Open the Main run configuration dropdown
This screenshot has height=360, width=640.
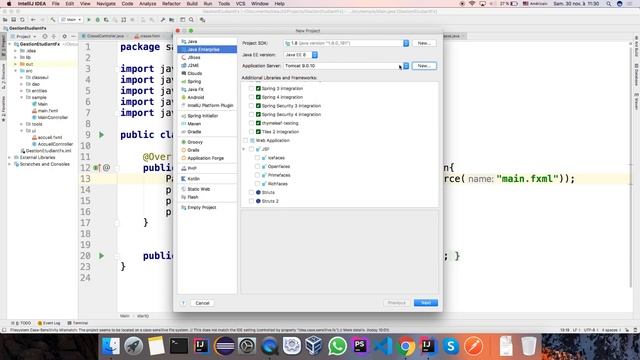coord(71,20)
